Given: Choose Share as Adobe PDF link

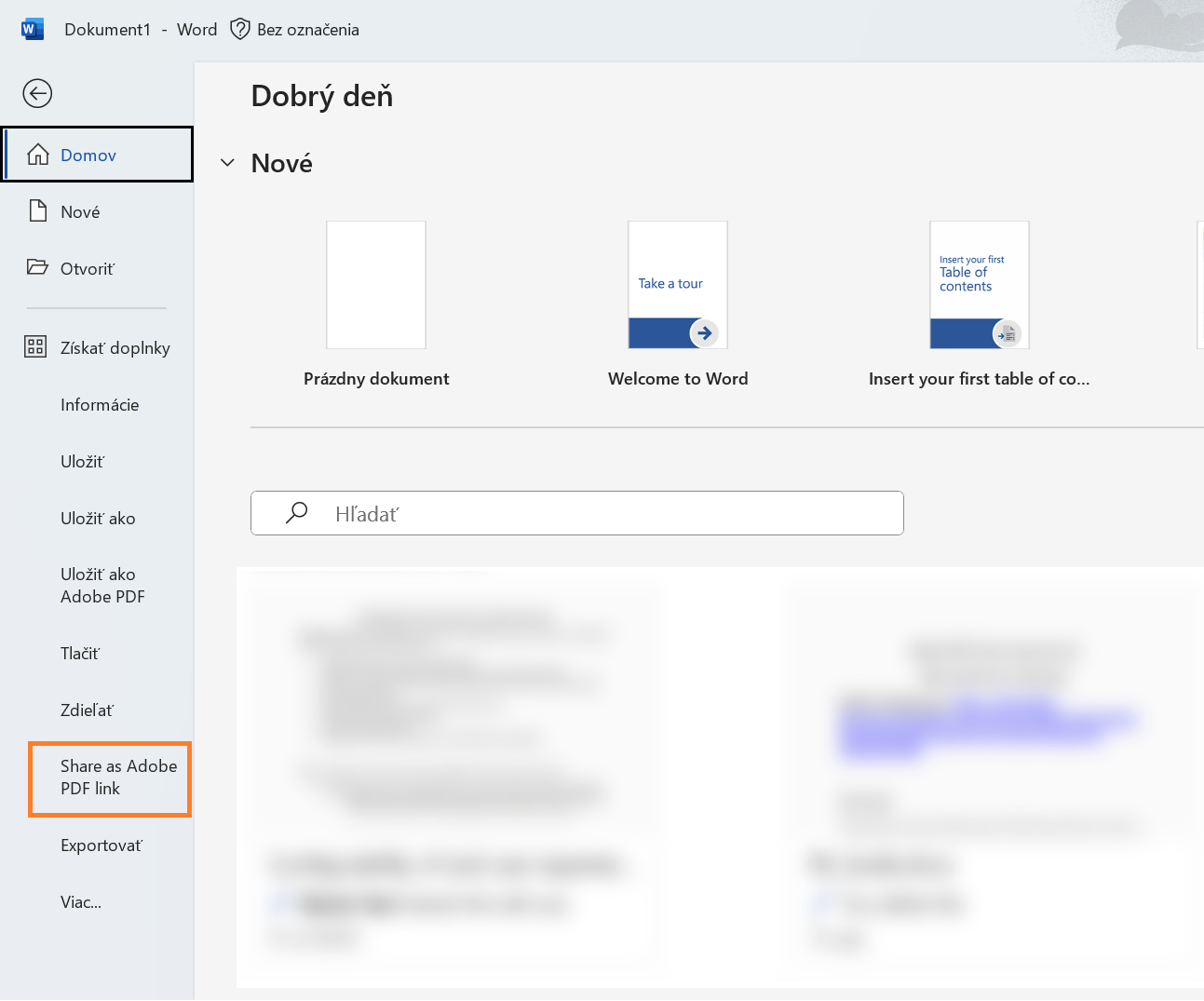Looking at the screenshot, I should click(x=109, y=778).
